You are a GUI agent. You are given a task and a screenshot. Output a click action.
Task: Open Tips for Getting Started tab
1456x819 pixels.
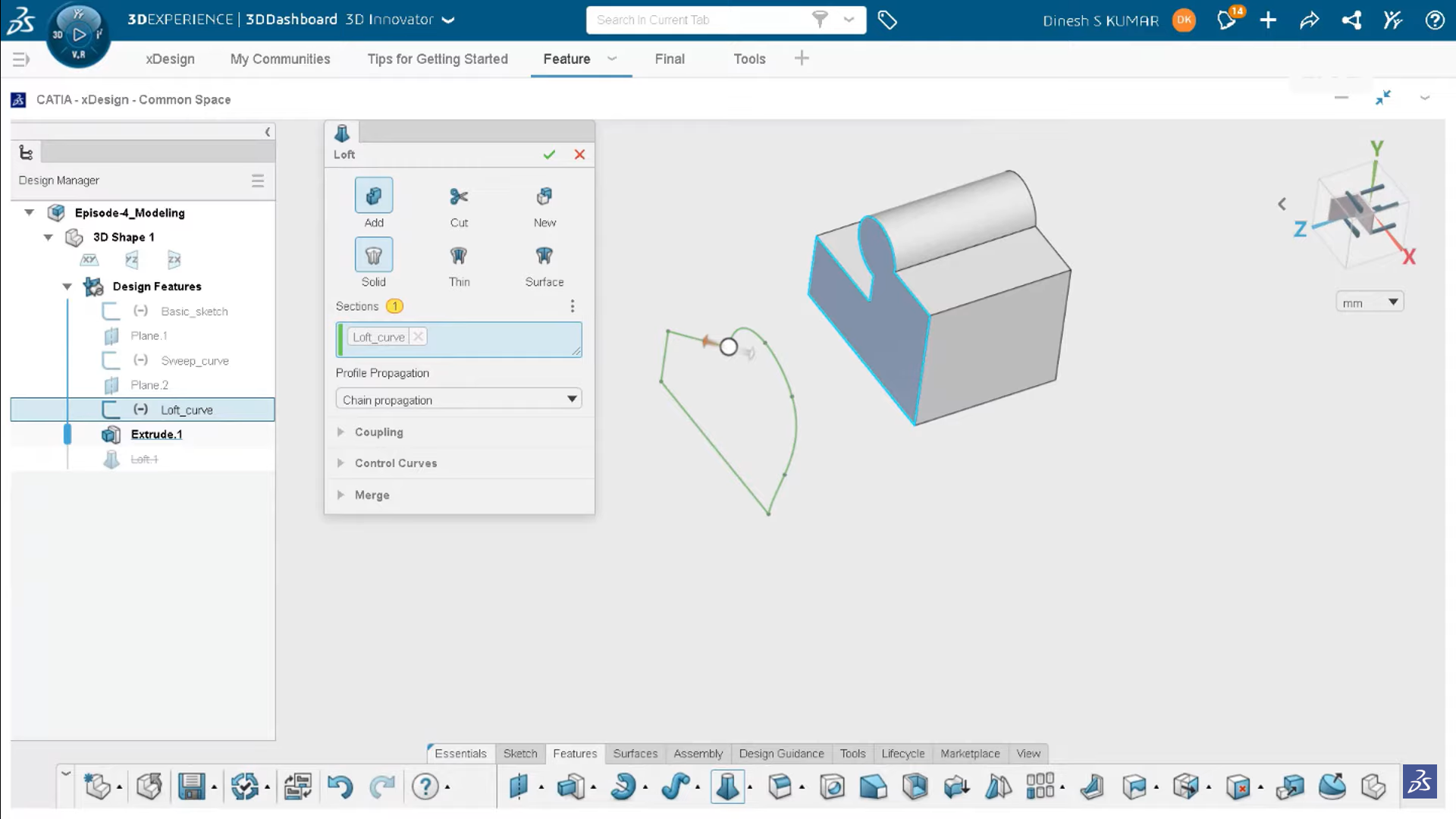[x=438, y=59]
